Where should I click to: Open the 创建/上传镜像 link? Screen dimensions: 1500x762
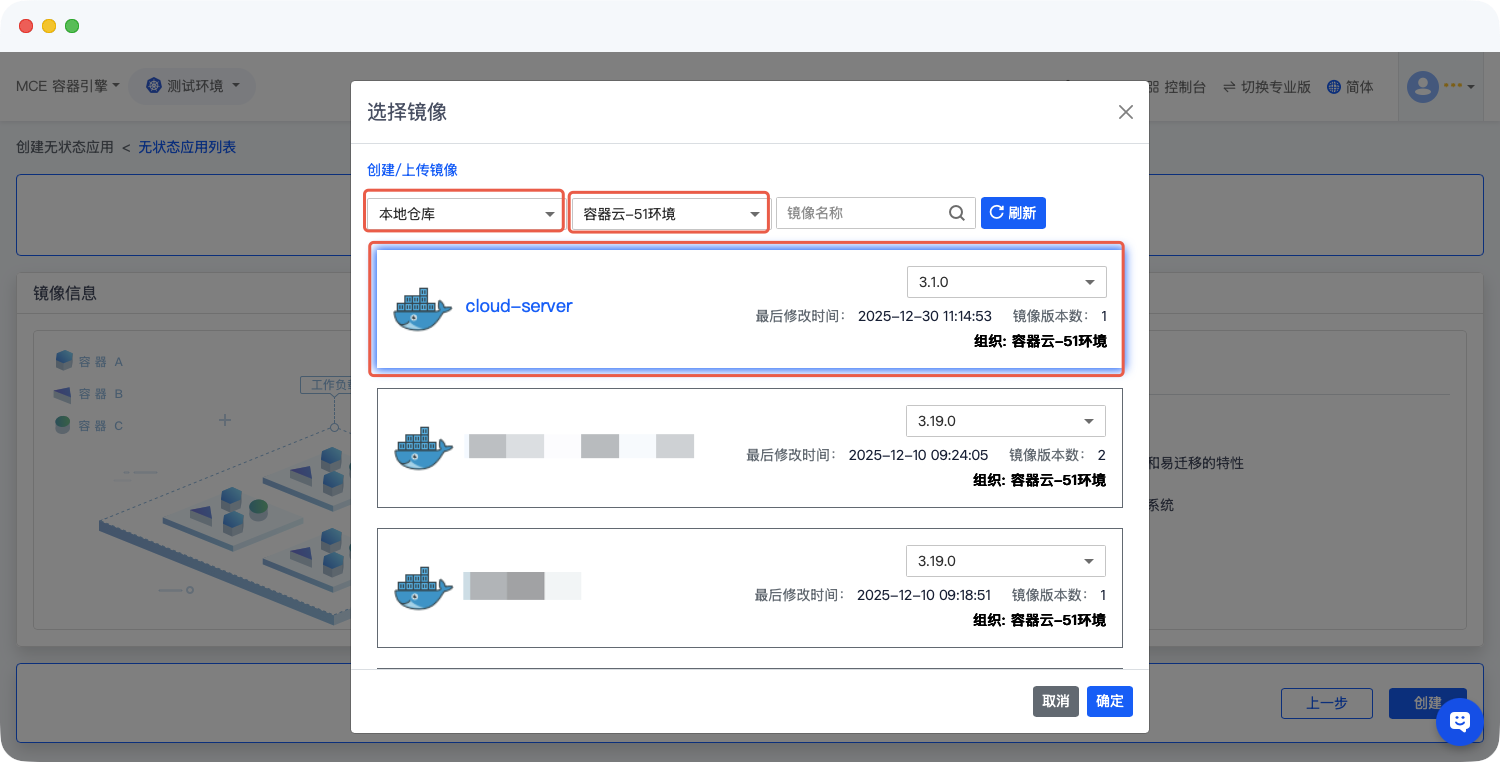[412, 170]
